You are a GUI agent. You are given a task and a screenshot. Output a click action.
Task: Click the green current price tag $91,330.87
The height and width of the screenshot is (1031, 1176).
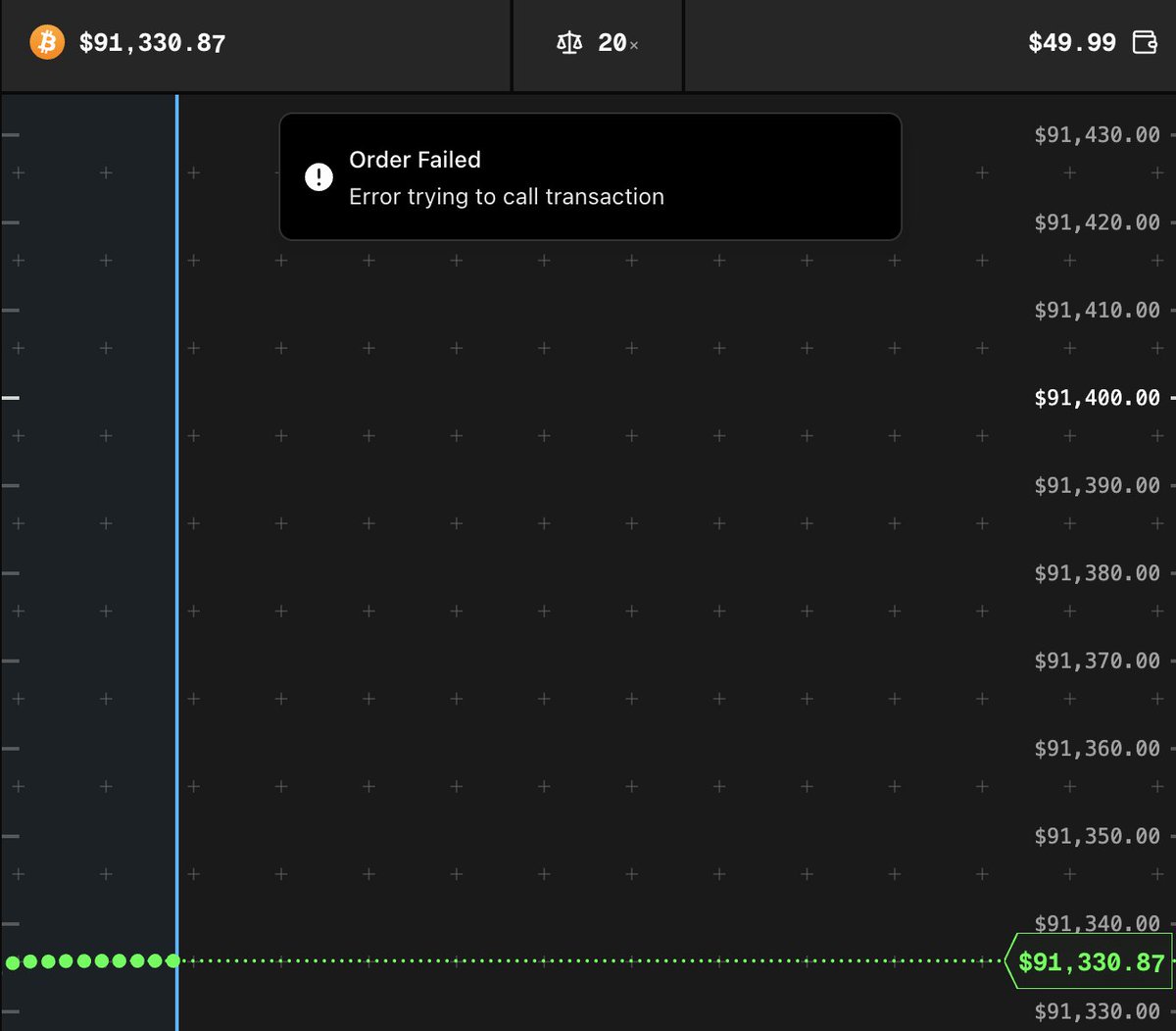1089,962
